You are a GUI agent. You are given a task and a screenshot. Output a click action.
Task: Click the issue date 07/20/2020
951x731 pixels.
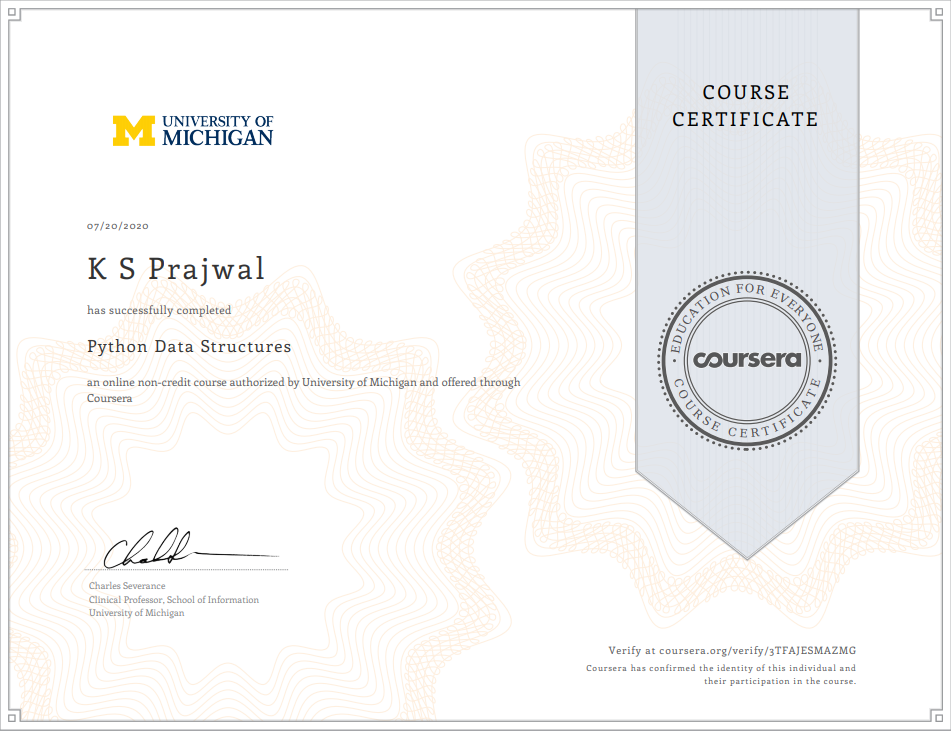point(118,227)
